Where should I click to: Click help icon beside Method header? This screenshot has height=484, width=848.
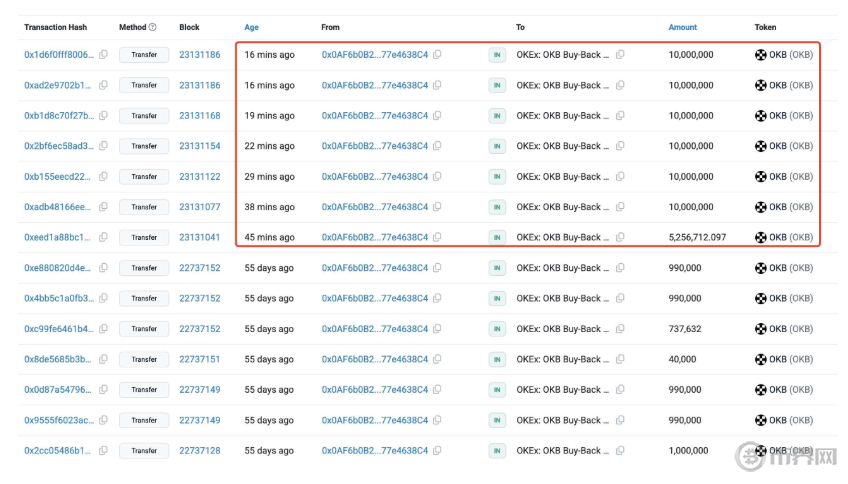point(152,27)
